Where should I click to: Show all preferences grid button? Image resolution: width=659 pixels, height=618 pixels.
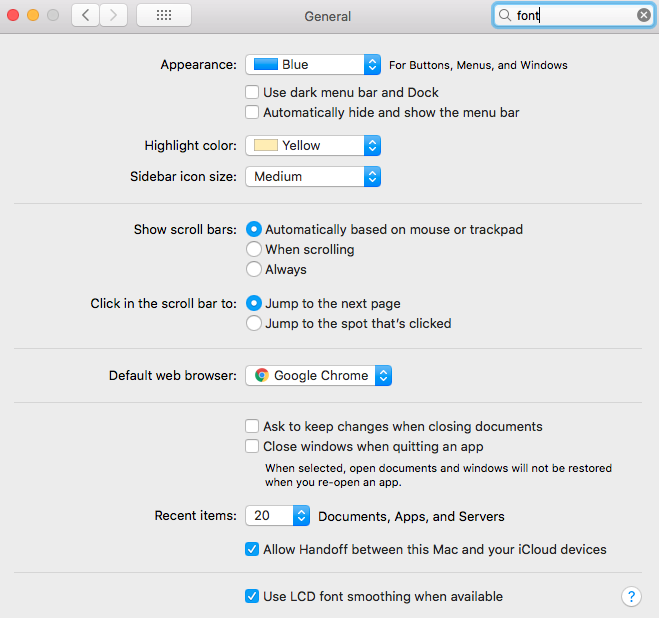[x=164, y=16]
